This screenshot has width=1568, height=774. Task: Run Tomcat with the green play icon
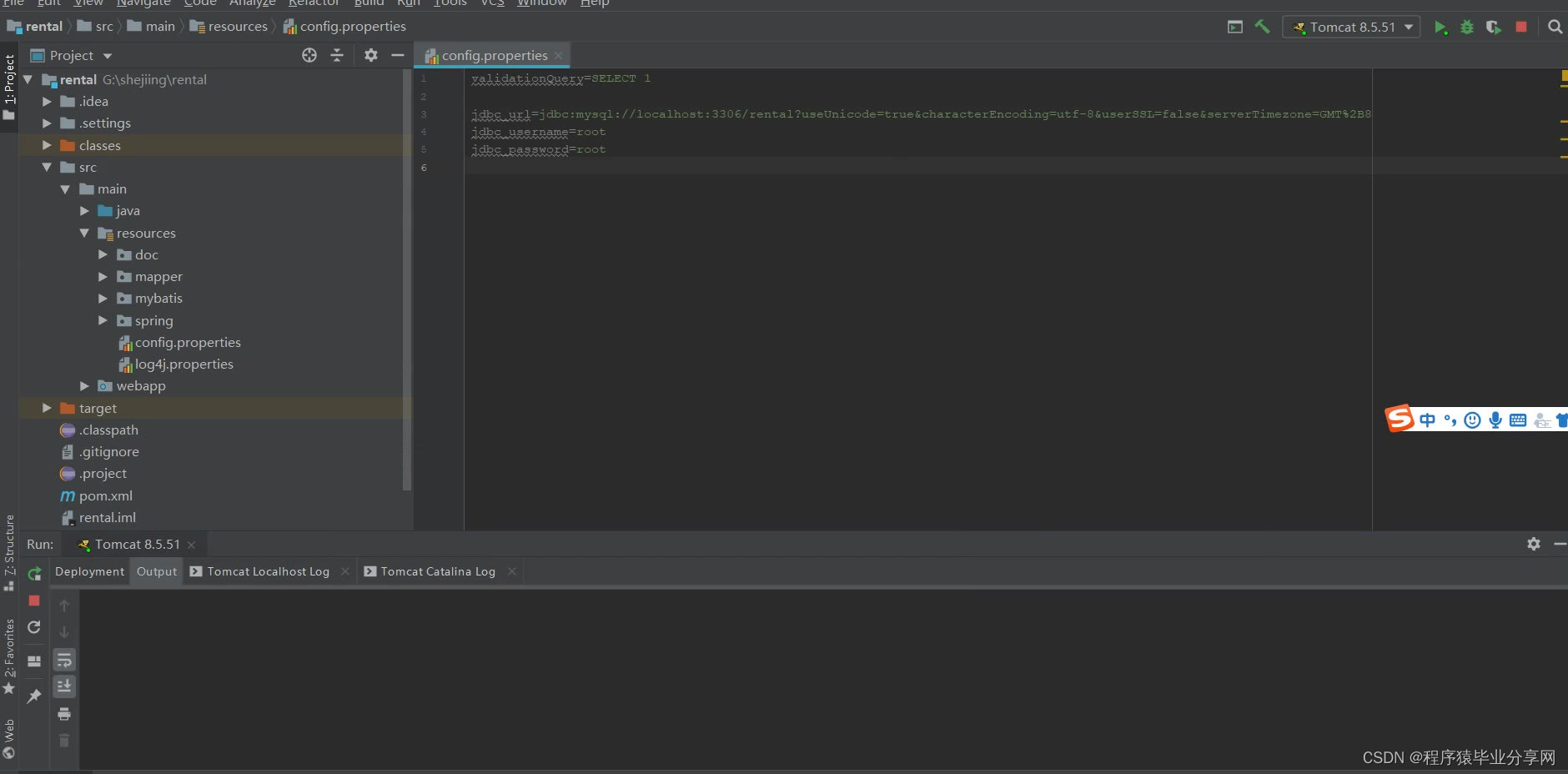coord(1440,27)
